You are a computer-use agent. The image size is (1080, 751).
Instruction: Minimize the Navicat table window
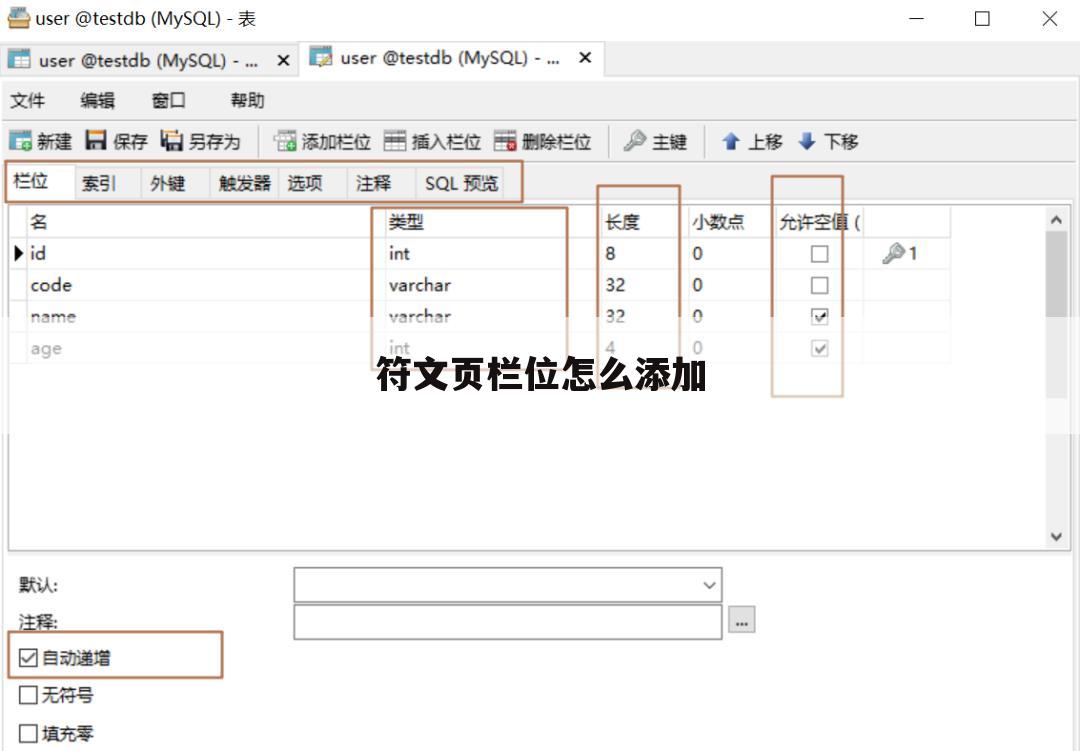click(x=917, y=19)
